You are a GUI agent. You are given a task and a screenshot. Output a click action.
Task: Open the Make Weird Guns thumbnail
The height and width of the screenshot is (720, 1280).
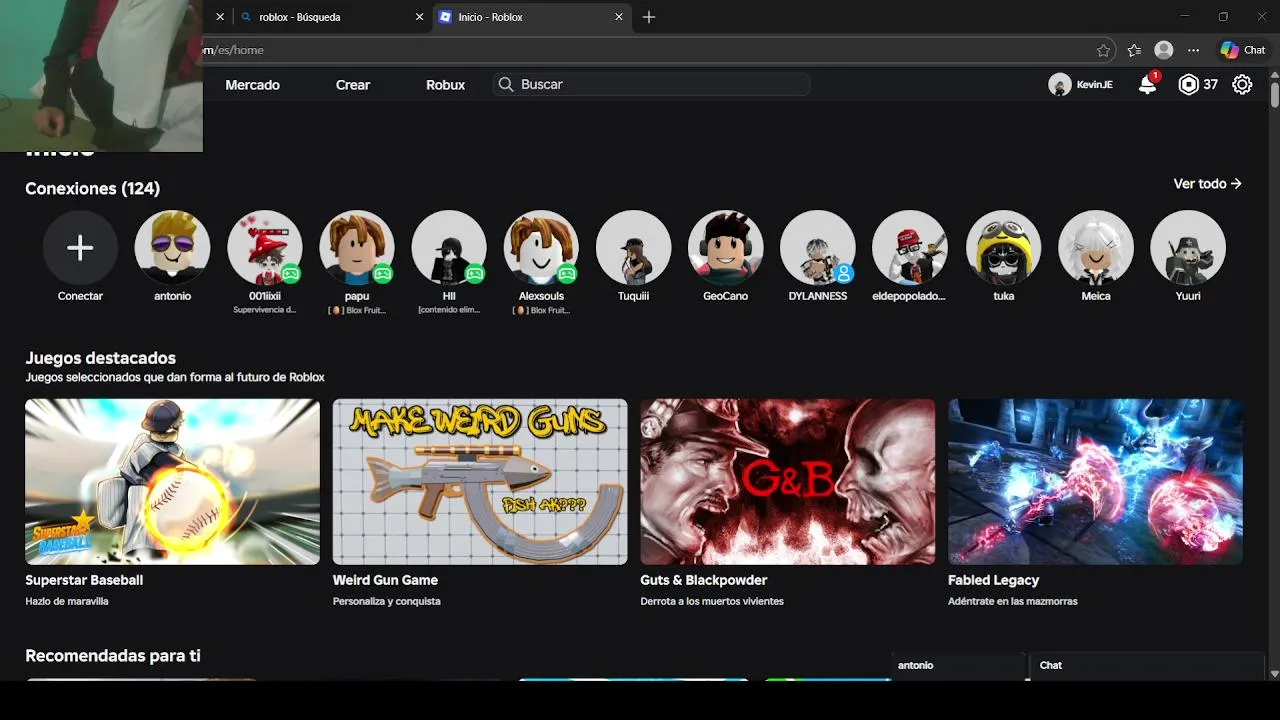click(x=480, y=482)
